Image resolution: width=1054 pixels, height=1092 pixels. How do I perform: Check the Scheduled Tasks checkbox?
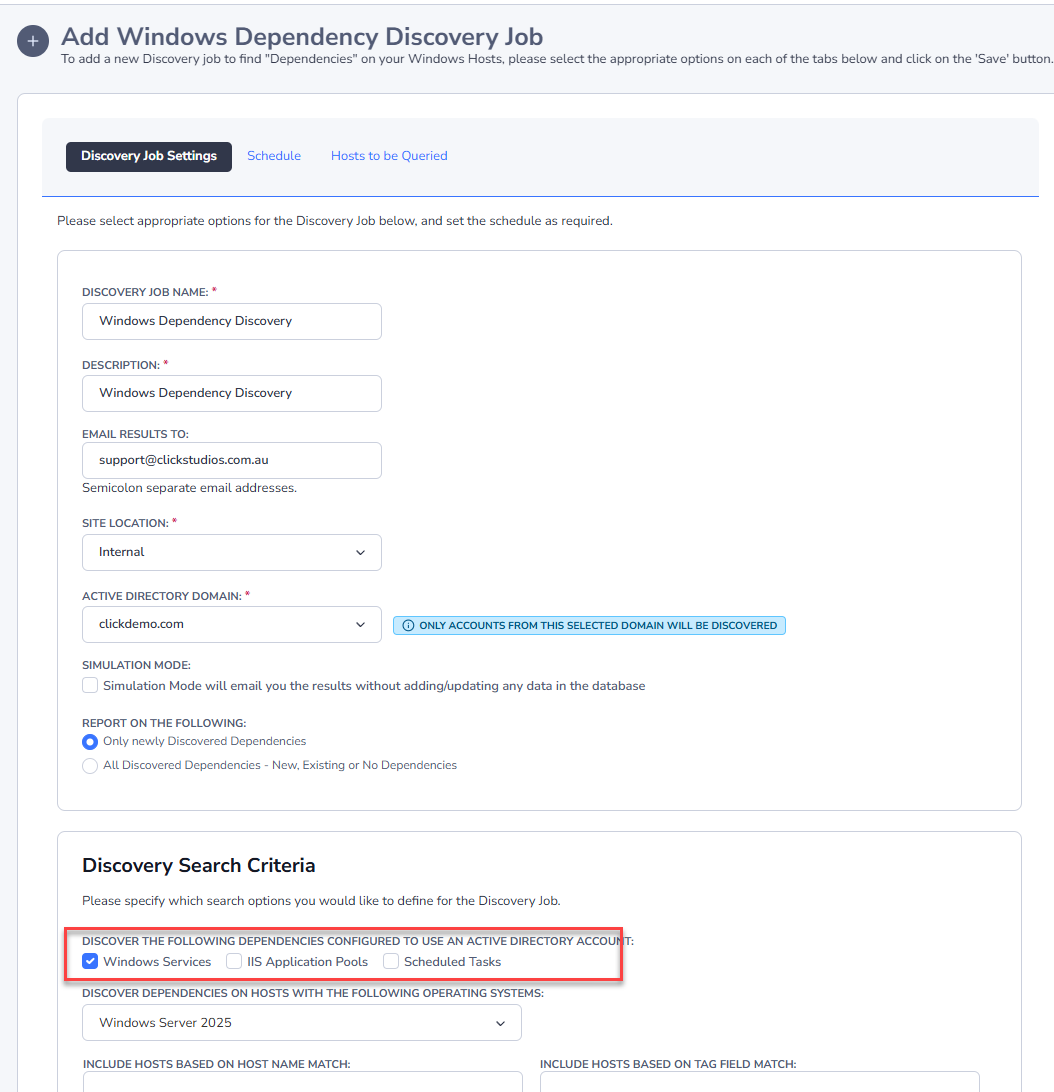tap(391, 962)
